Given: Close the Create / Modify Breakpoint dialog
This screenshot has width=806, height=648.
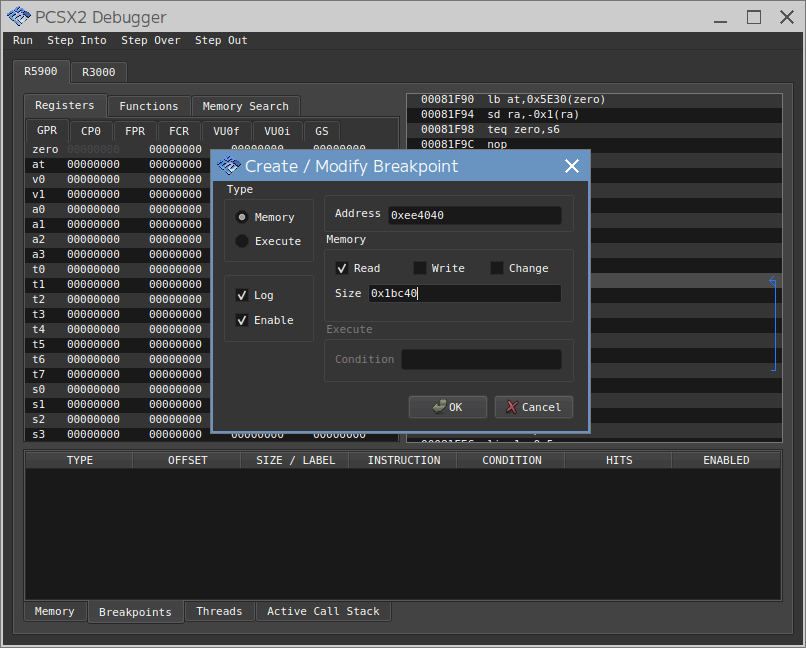Looking at the screenshot, I should 572,165.
